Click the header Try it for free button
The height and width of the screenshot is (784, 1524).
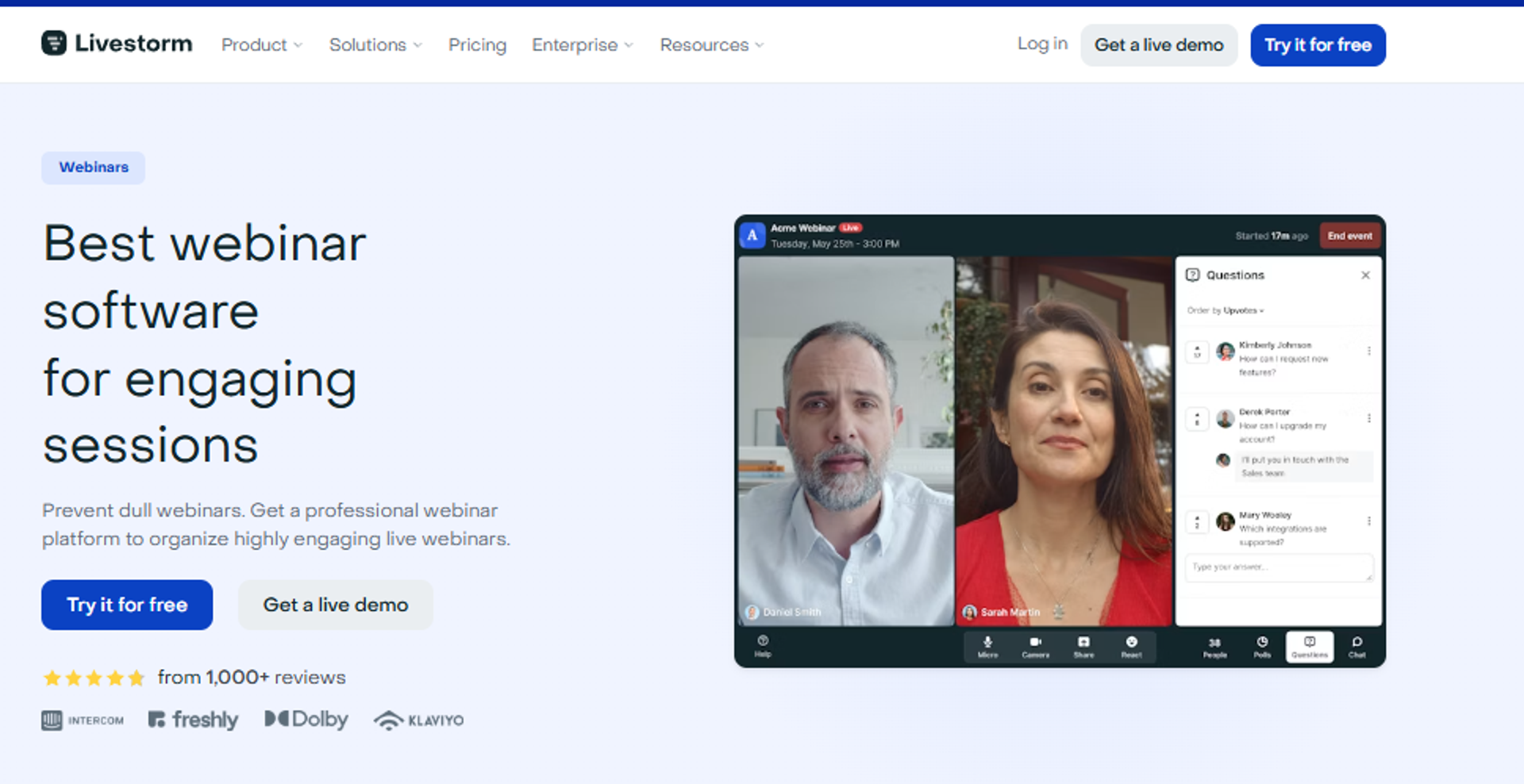pos(1318,45)
